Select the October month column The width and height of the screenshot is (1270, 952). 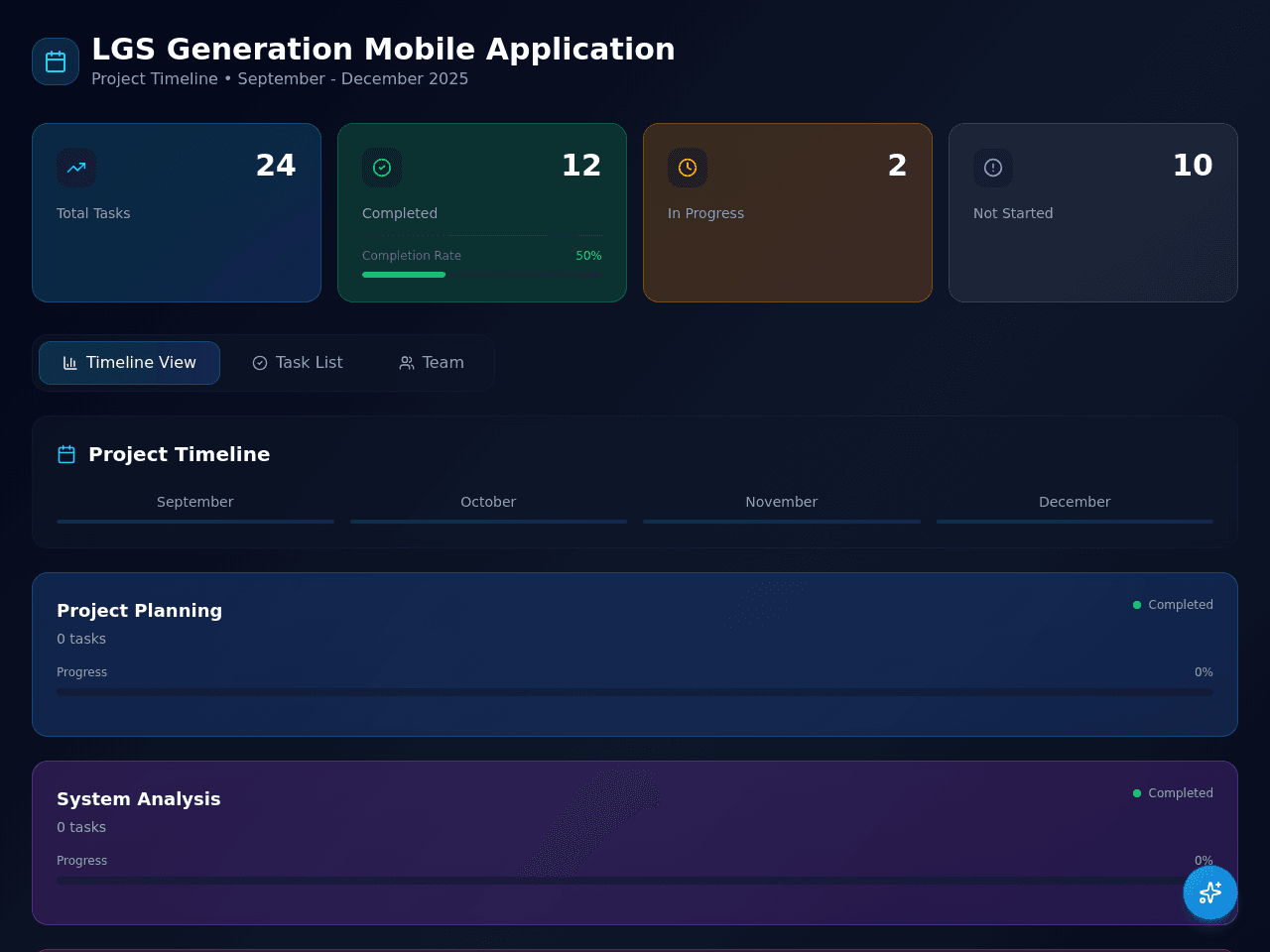(x=488, y=508)
